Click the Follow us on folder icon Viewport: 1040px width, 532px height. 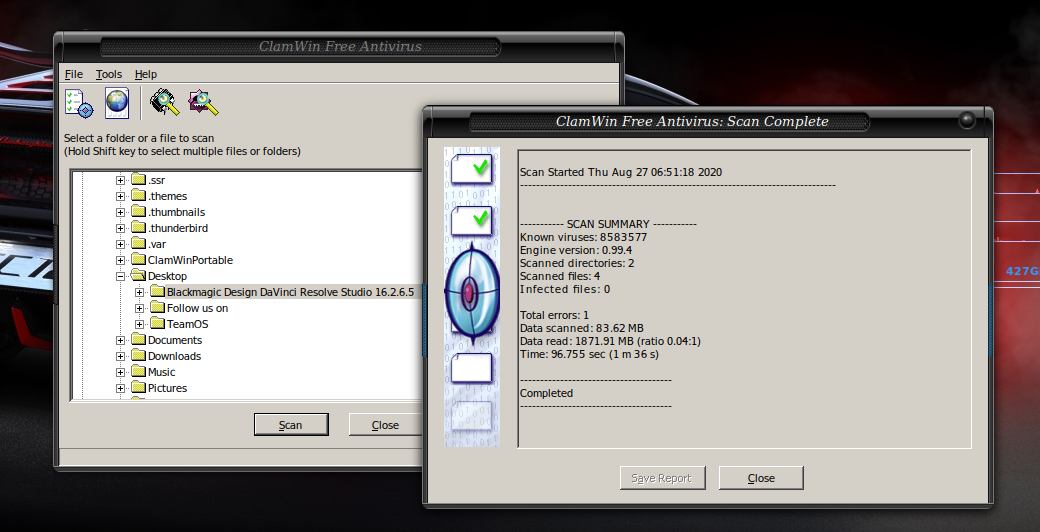pyautogui.click(x=157, y=307)
